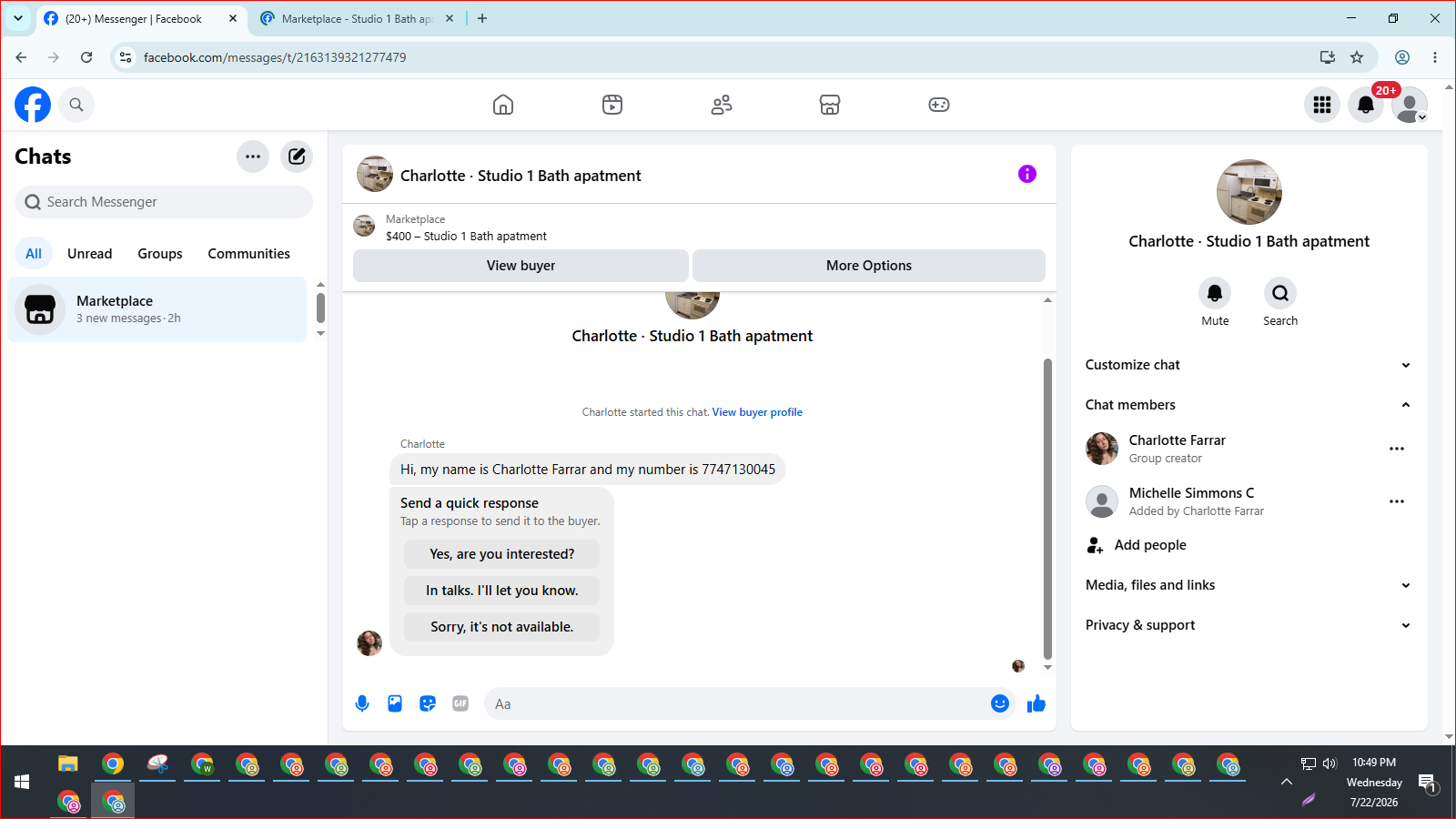Screen dimensions: 1456x819
Task: Click the View buyer button
Action: pyautogui.click(x=521, y=266)
